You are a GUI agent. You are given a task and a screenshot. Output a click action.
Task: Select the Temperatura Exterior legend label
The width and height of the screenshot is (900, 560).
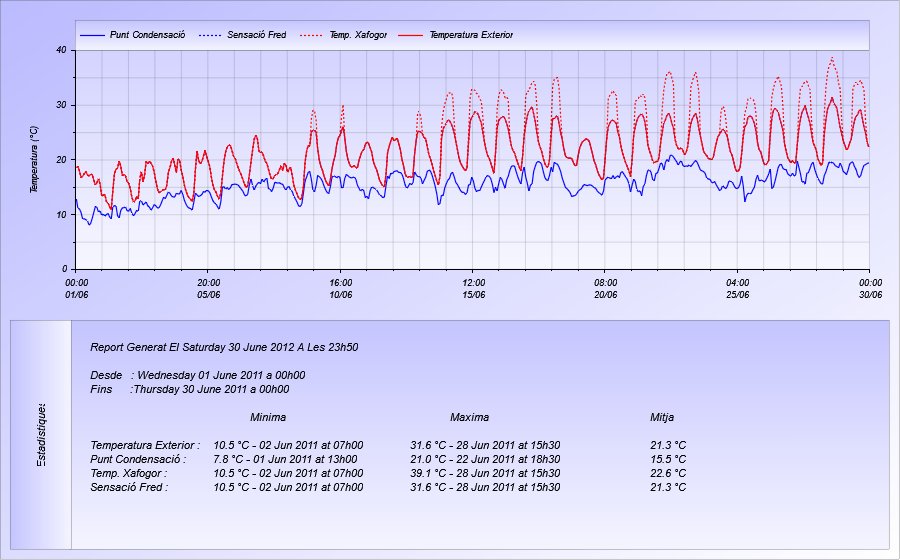(x=470, y=35)
